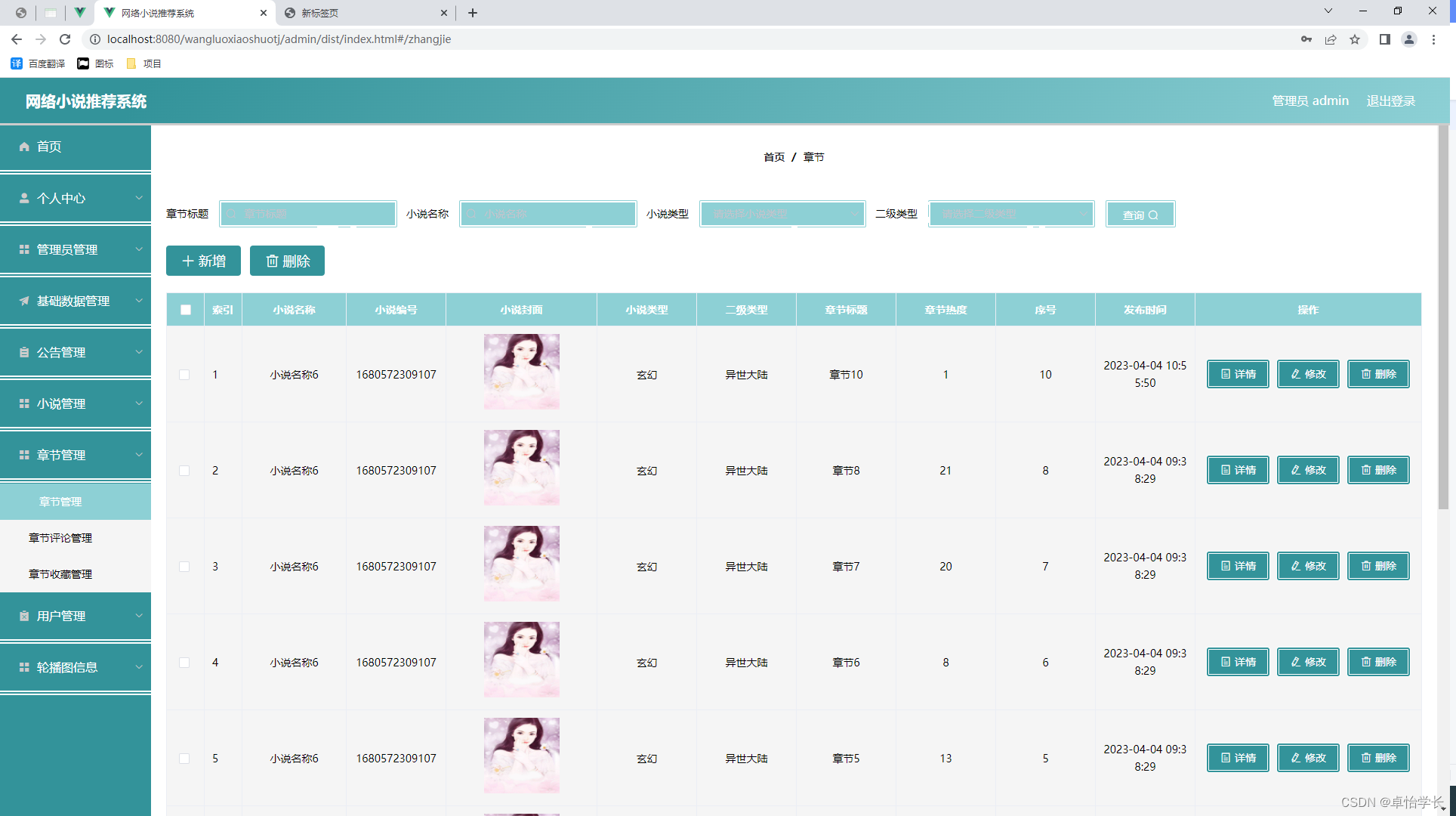Open the 小说类型 filter dropdown
This screenshot has width=1456, height=816.
click(x=782, y=214)
